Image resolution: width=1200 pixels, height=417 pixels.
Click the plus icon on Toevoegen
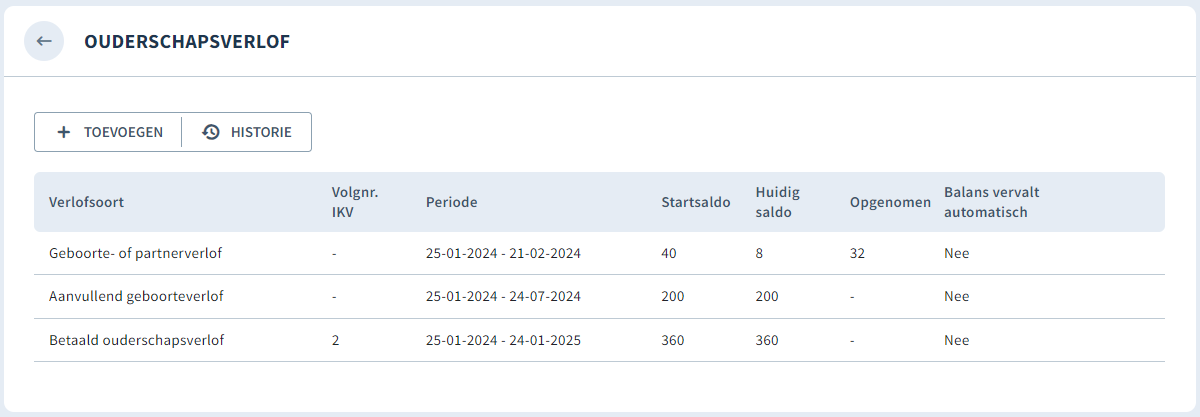pos(63,132)
